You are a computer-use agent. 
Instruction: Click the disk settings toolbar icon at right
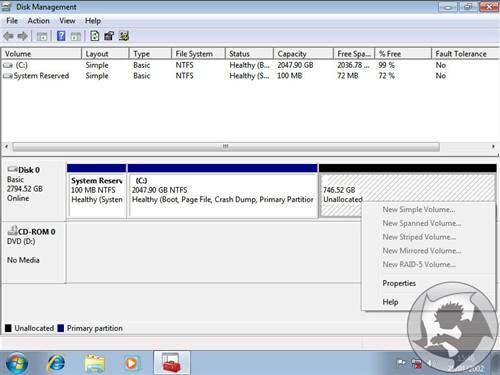click(124, 36)
